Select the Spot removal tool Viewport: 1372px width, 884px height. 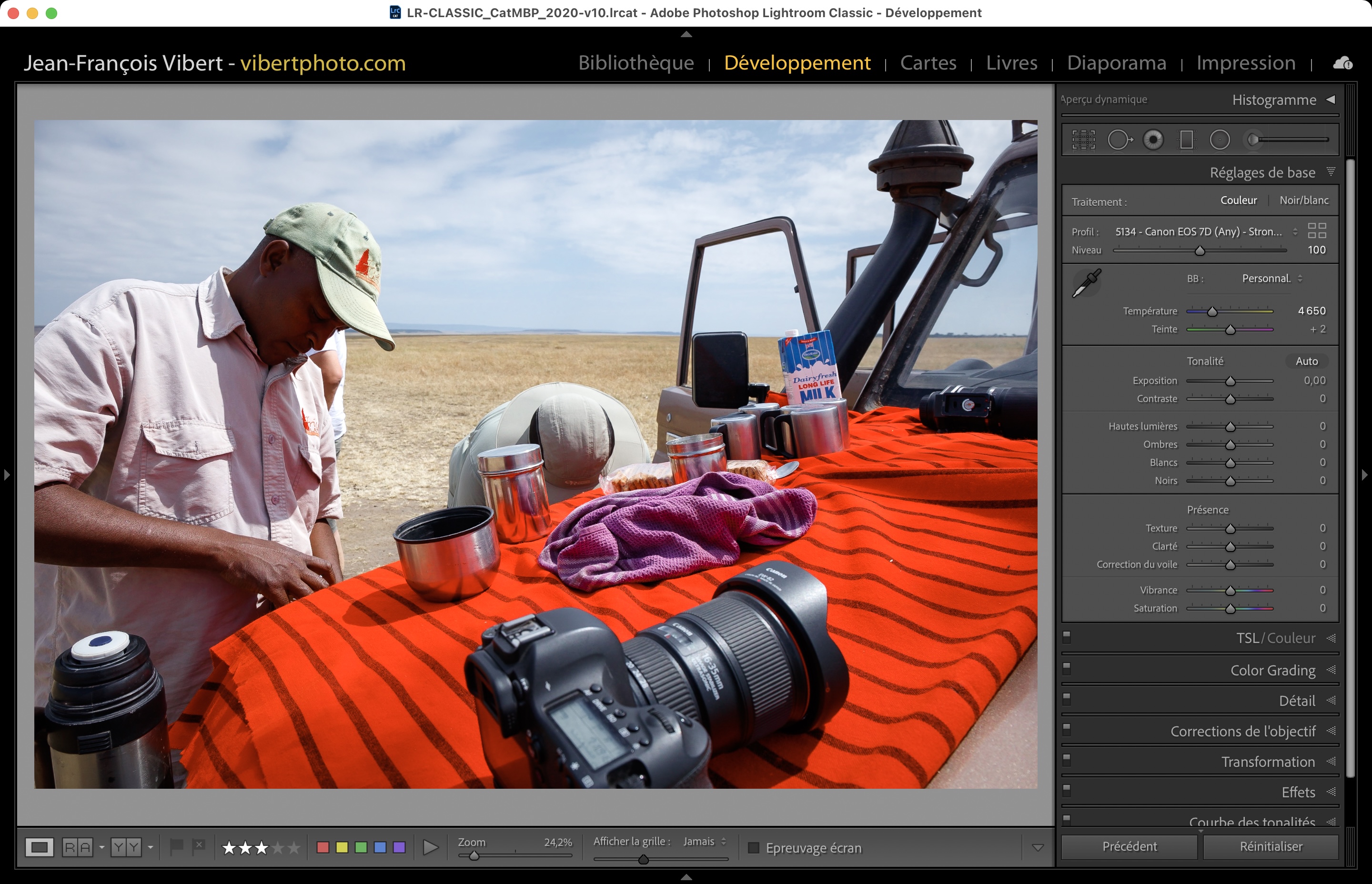click(x=1119, y=140)
